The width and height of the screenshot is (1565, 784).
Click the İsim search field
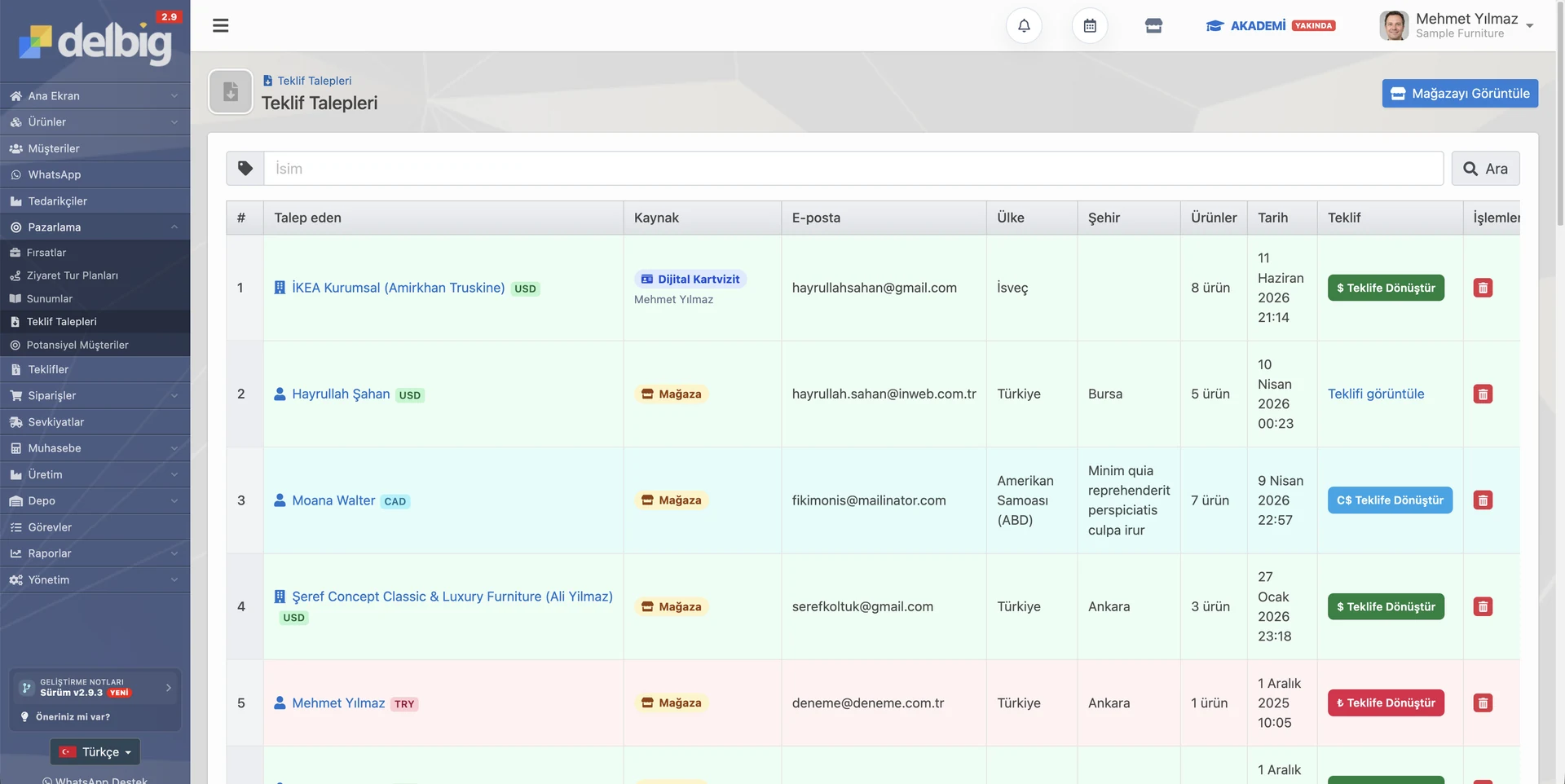[x=853, y=169]
